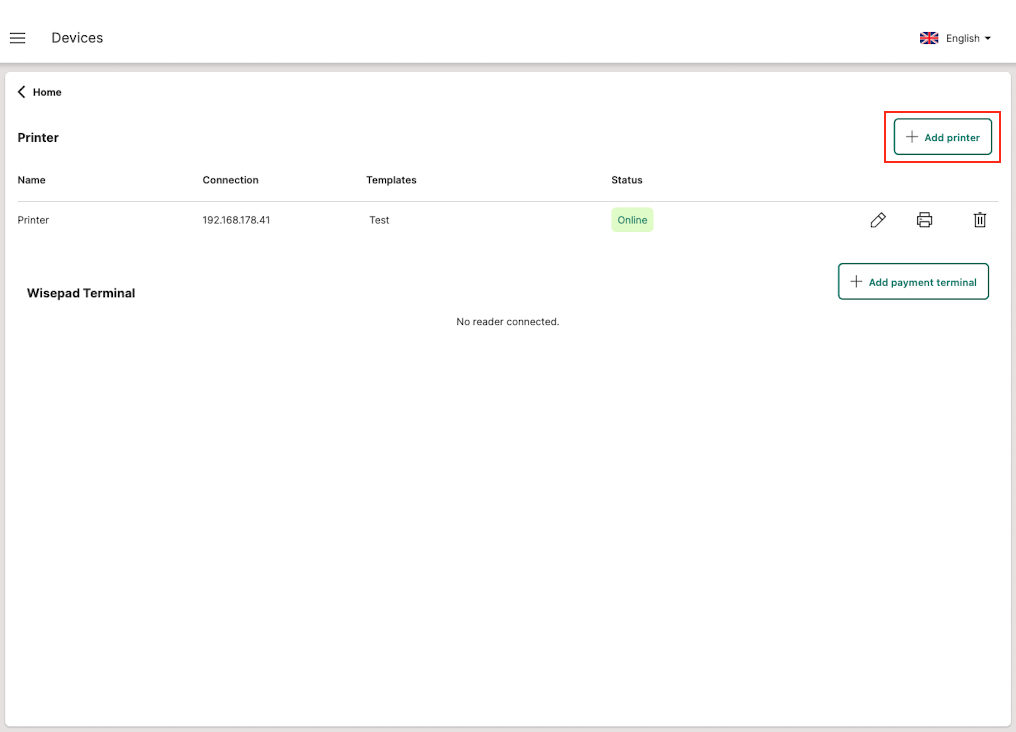Click the Test template entry
The height and width of the screenshot is (732, 1016).
(x=379, y=220)
